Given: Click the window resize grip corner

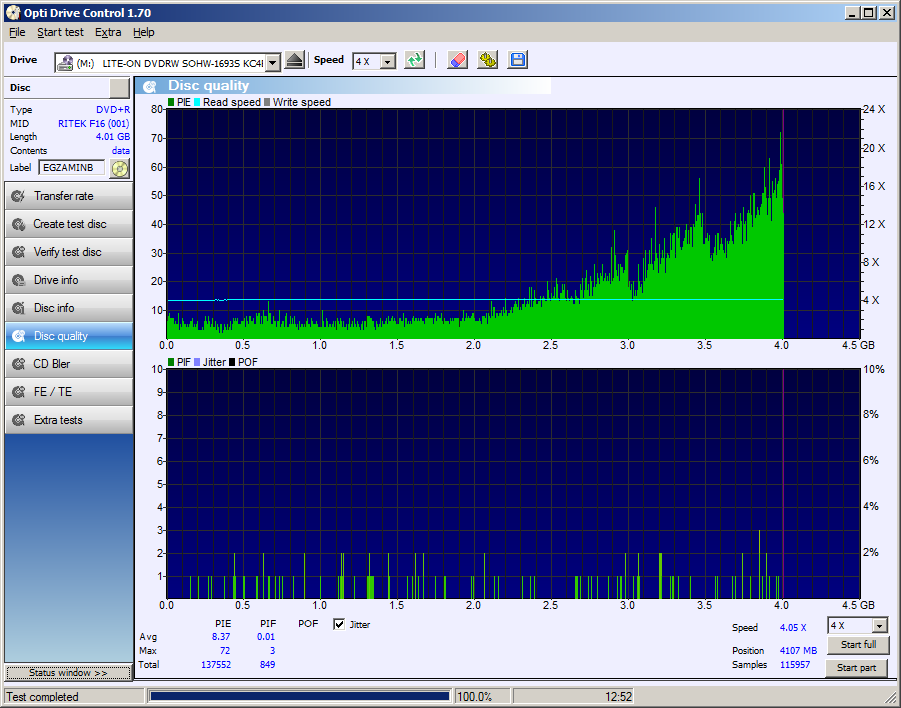Looking at the screenshot, I should [892, 698].
